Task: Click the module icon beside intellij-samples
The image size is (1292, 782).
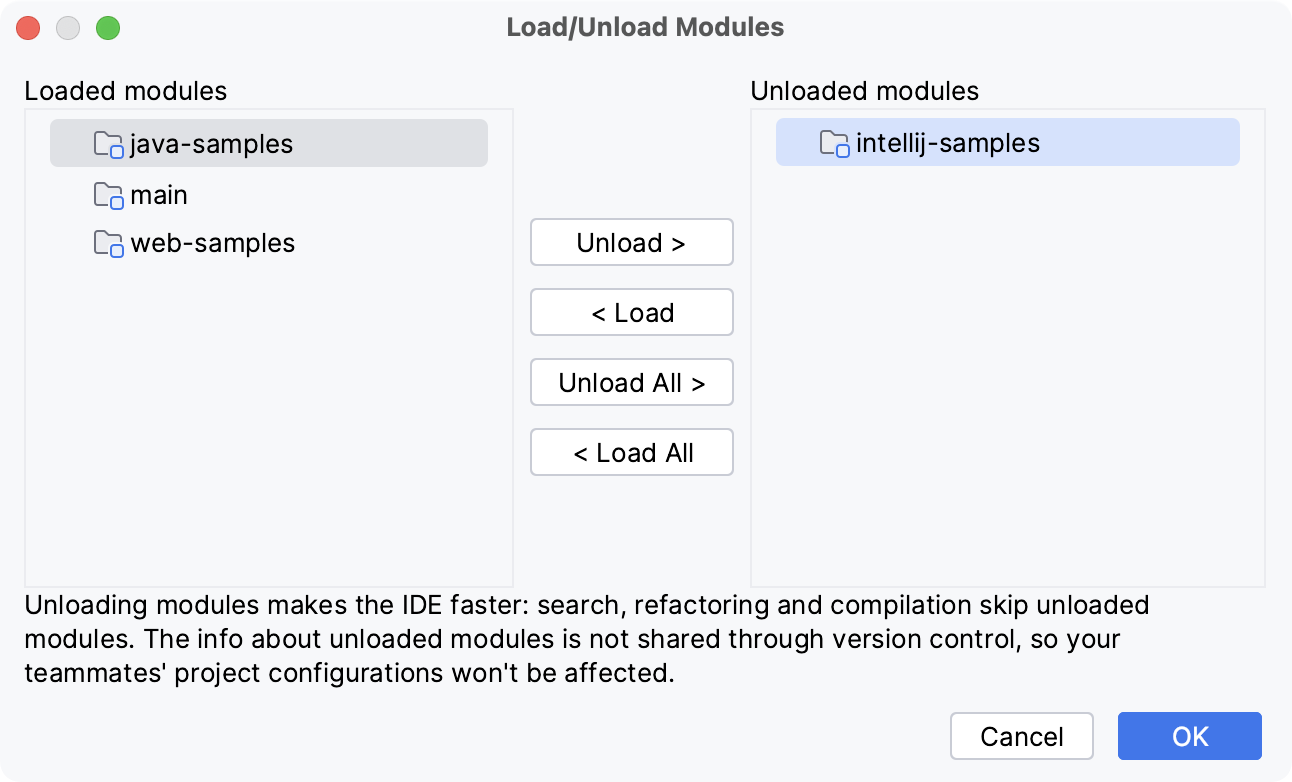Action: (833, 143)
